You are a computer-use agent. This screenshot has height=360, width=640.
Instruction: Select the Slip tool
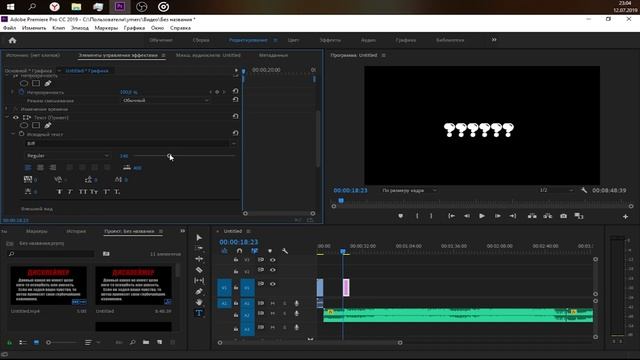199,280
